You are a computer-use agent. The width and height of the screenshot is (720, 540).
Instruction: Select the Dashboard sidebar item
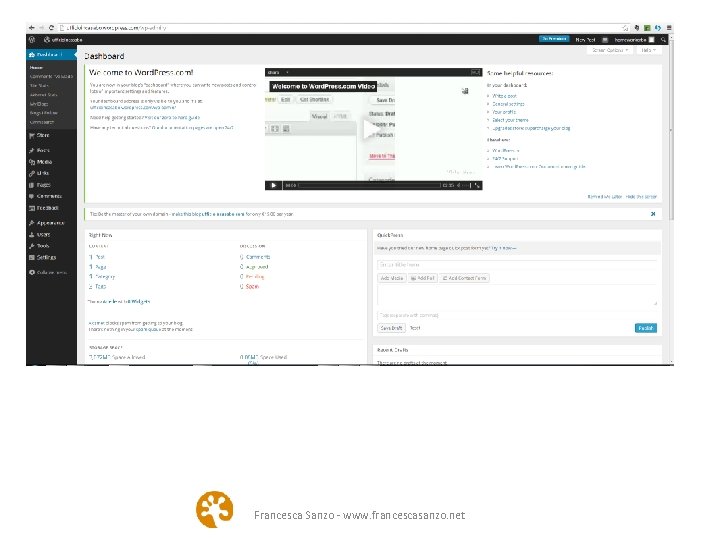(x=51, y=55)
